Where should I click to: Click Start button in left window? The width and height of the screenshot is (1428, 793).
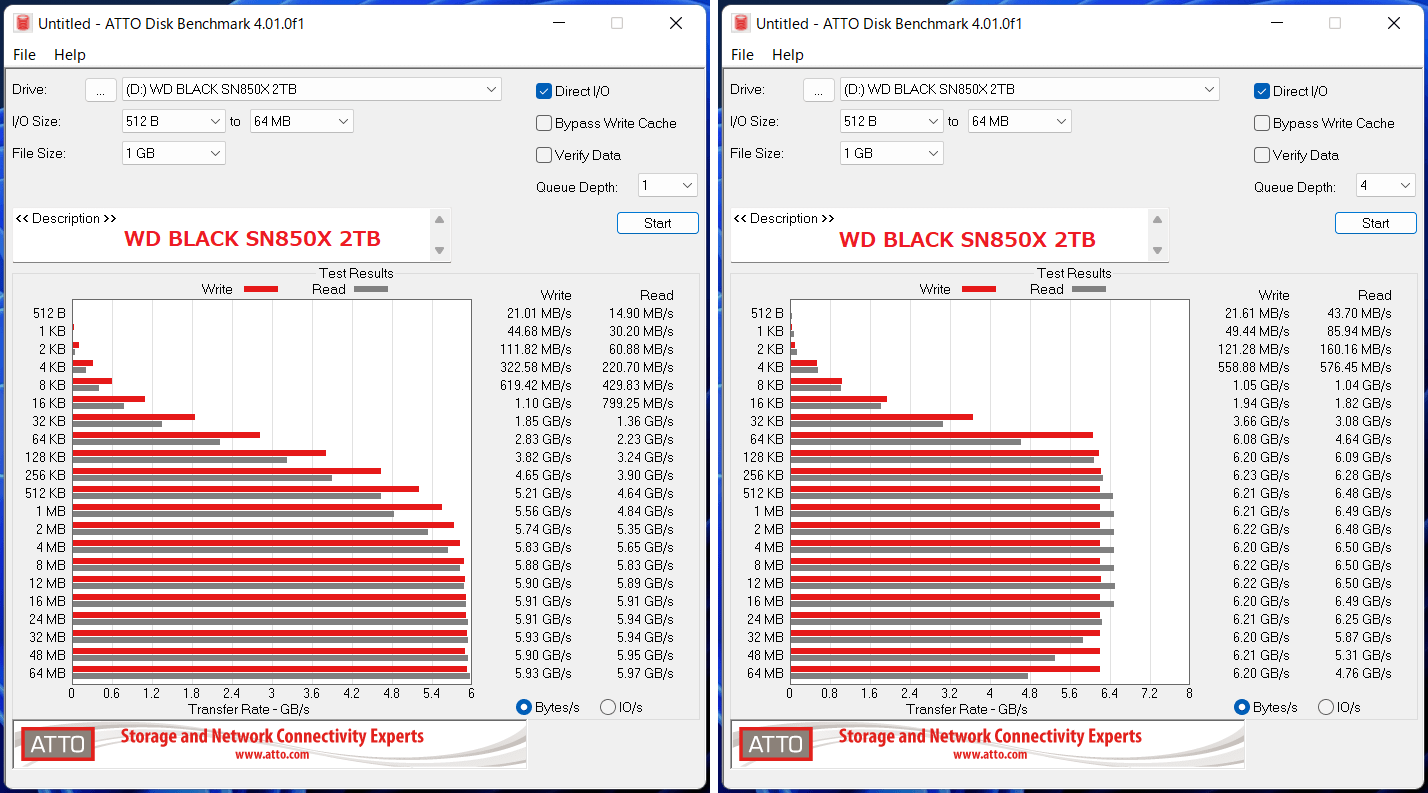pos(658,223)
